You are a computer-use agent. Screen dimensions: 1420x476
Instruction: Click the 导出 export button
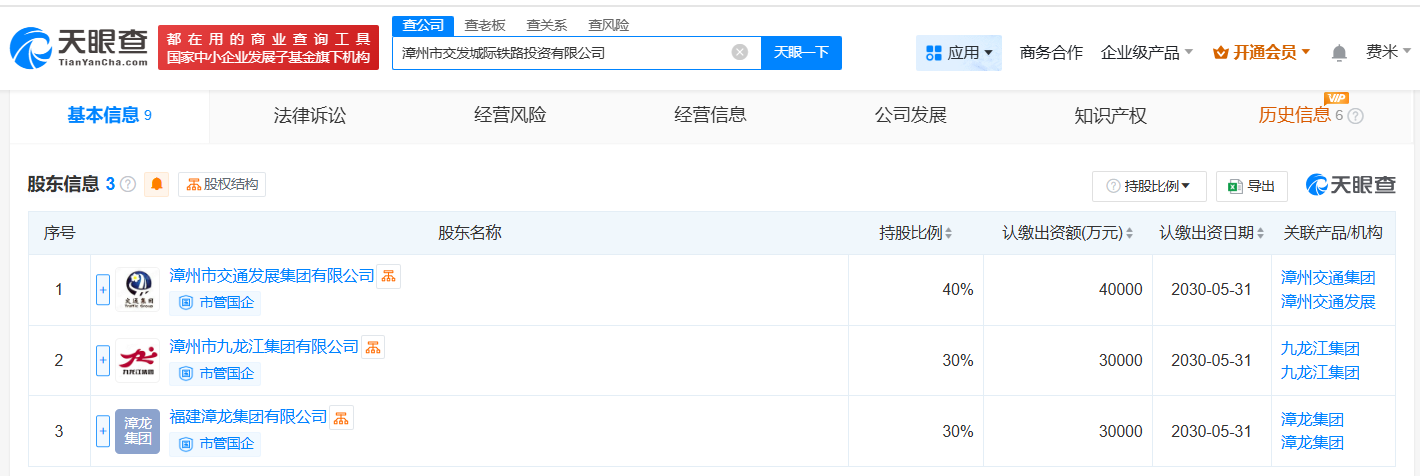pos(1252,185)
